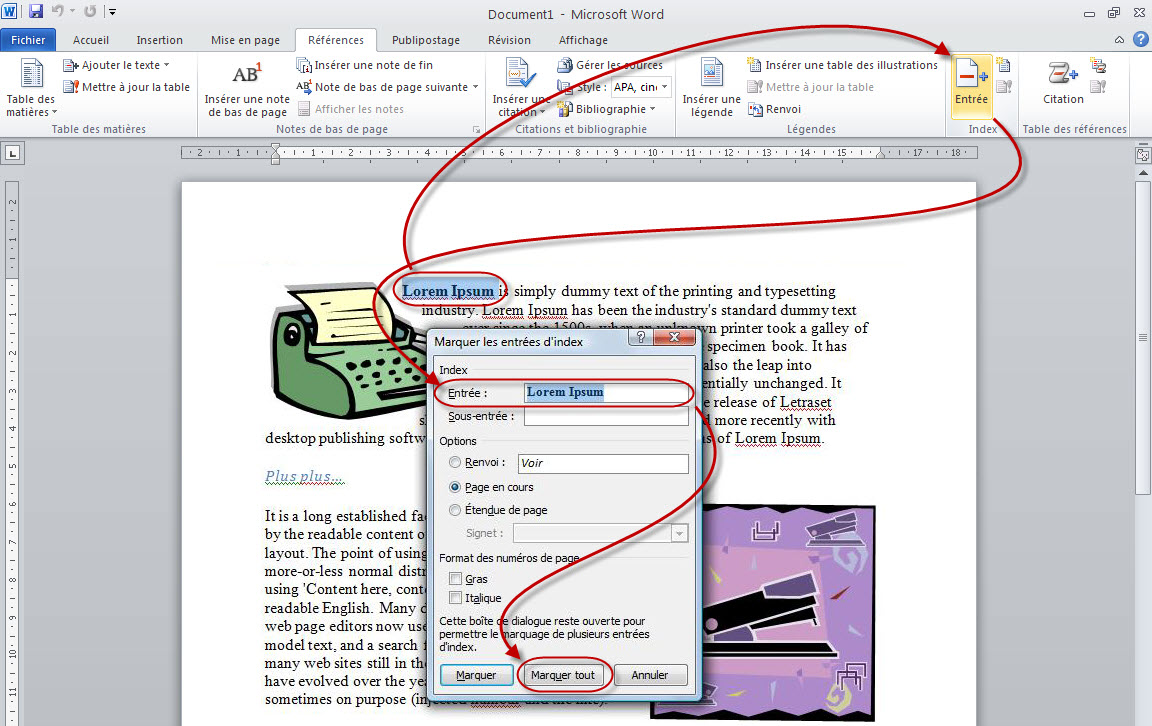Image resolution: width=1152 pixels, height=726 pixels.
Task: Click the Word application icon in title bar
Action: [x=11, y=11]
